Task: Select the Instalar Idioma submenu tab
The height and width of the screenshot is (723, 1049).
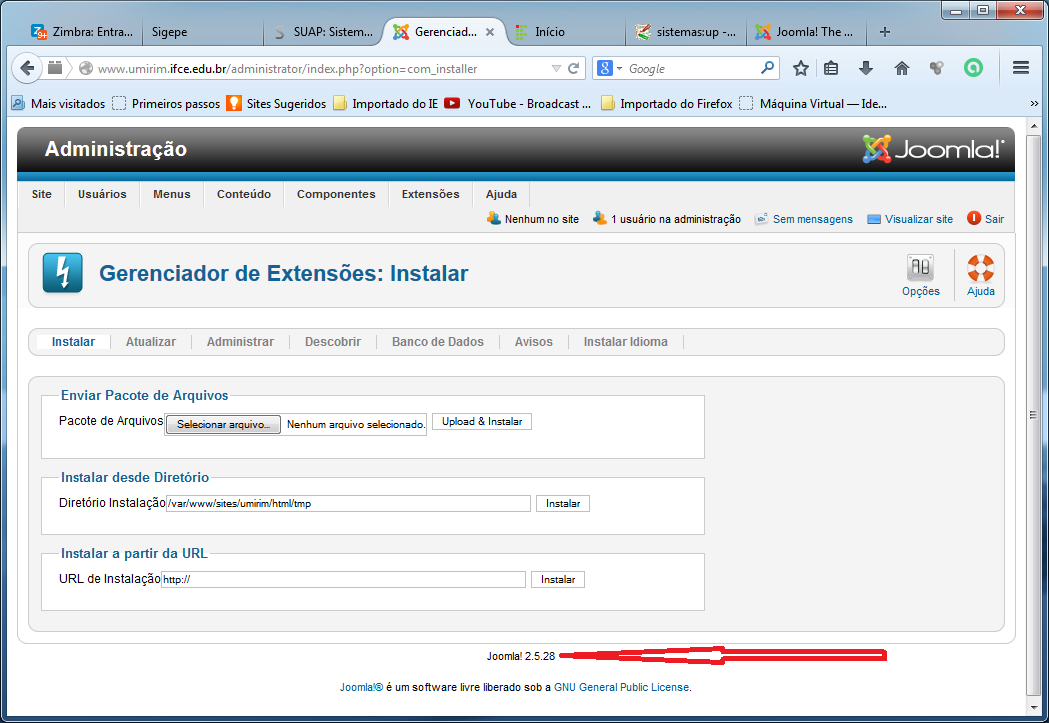Action: (x=625, y=342)
